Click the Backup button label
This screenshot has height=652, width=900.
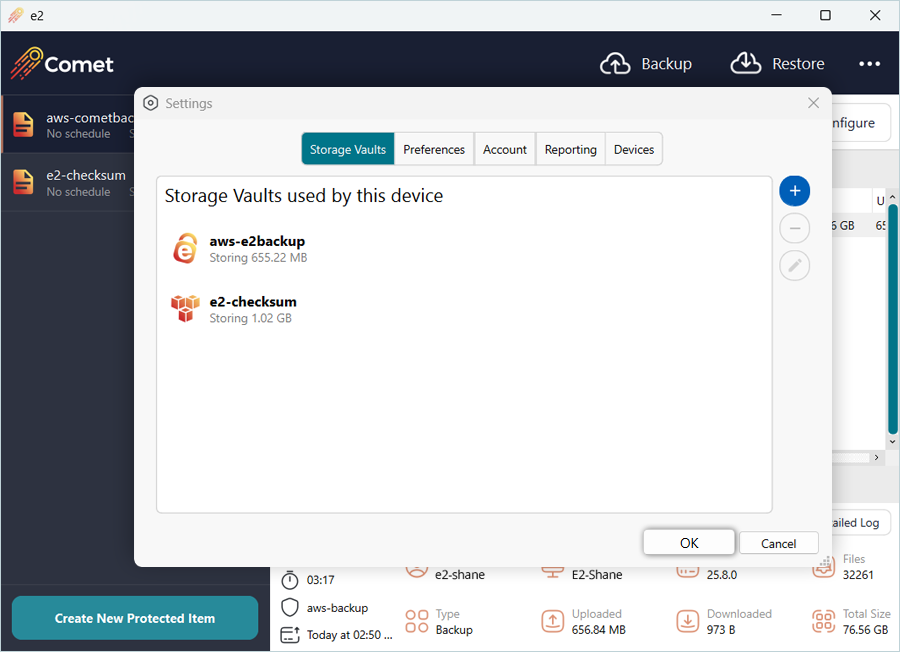pyautogui.click(x=666, y=64)
